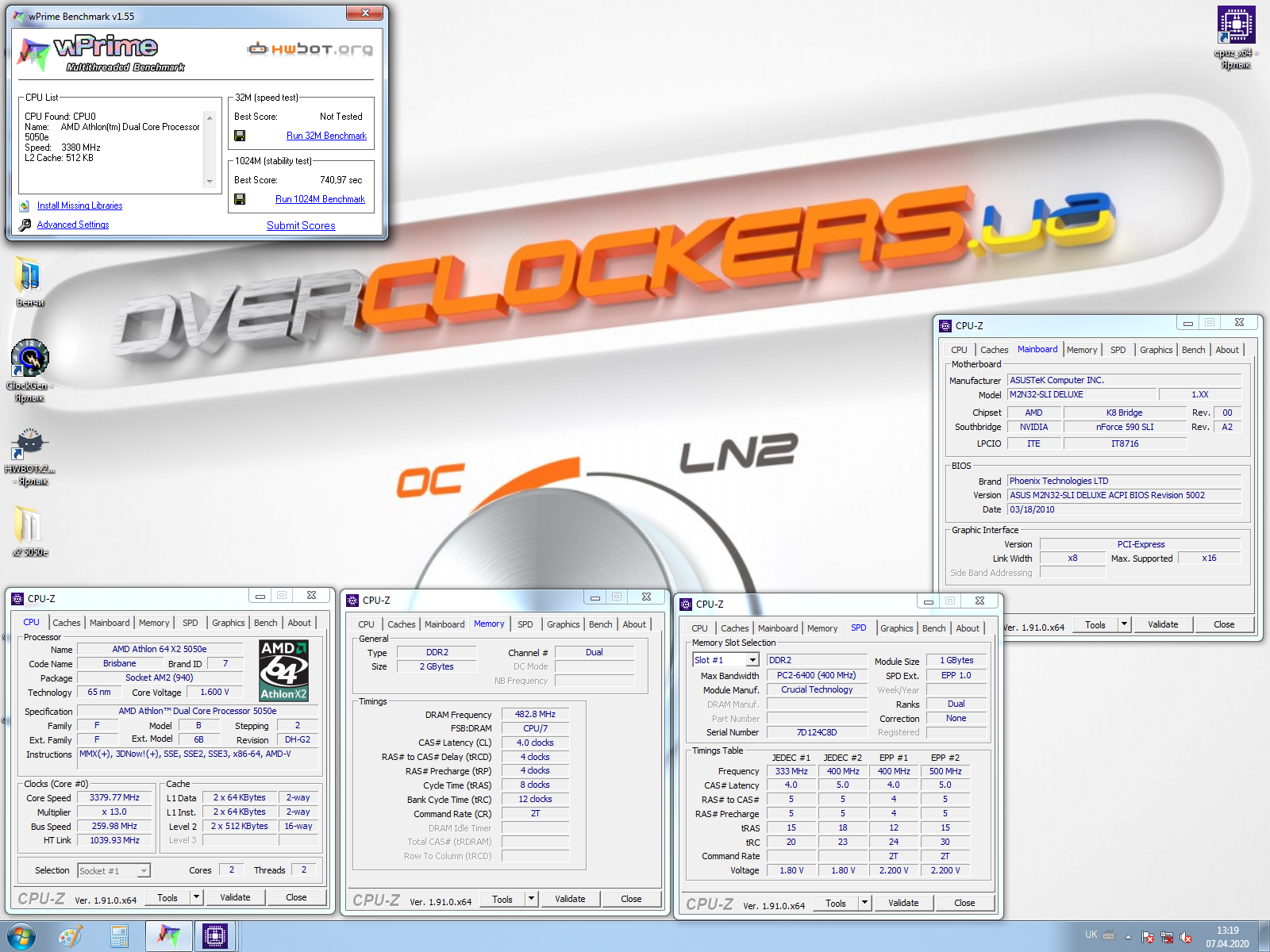The image size is (1270, 952).
Task: Click the taskbar clock showing 13:19
Action: pos(1227,937)
